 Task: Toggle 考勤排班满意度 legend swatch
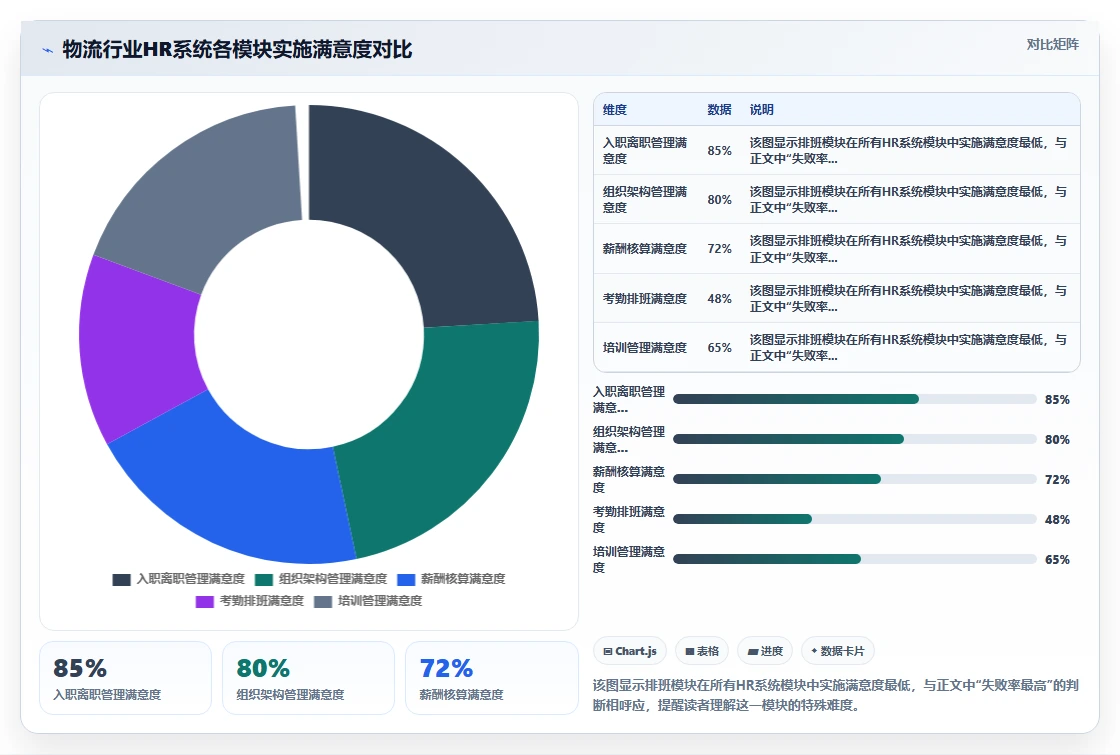coord(204,601)
